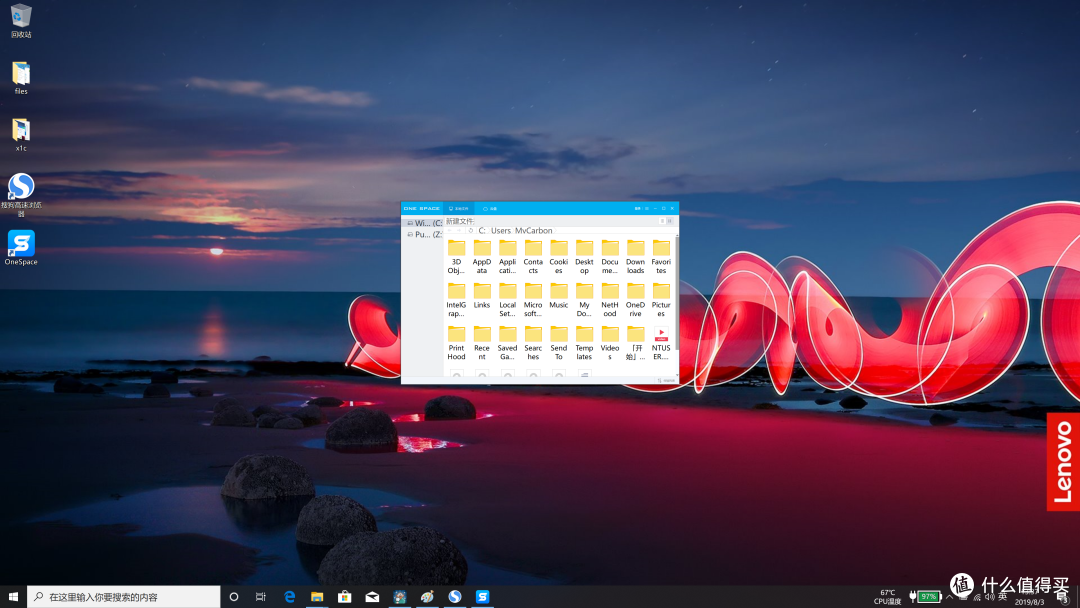This screenshot has width=1080, height=608.
Task: Select the OneSpace desktop shortcut
Action: [21, 248]
